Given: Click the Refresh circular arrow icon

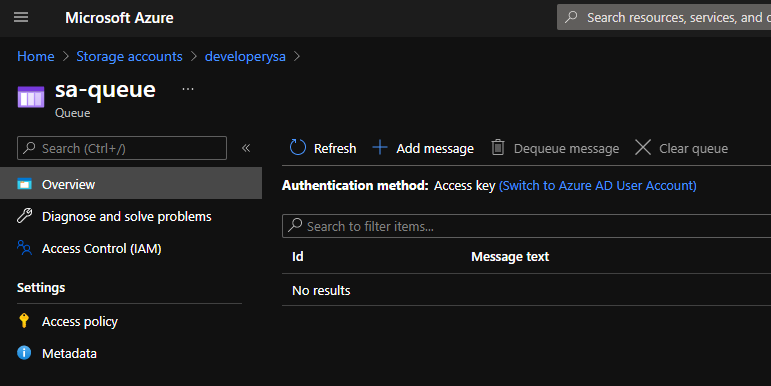Looking at the screenshot, I should click(297, 147).
